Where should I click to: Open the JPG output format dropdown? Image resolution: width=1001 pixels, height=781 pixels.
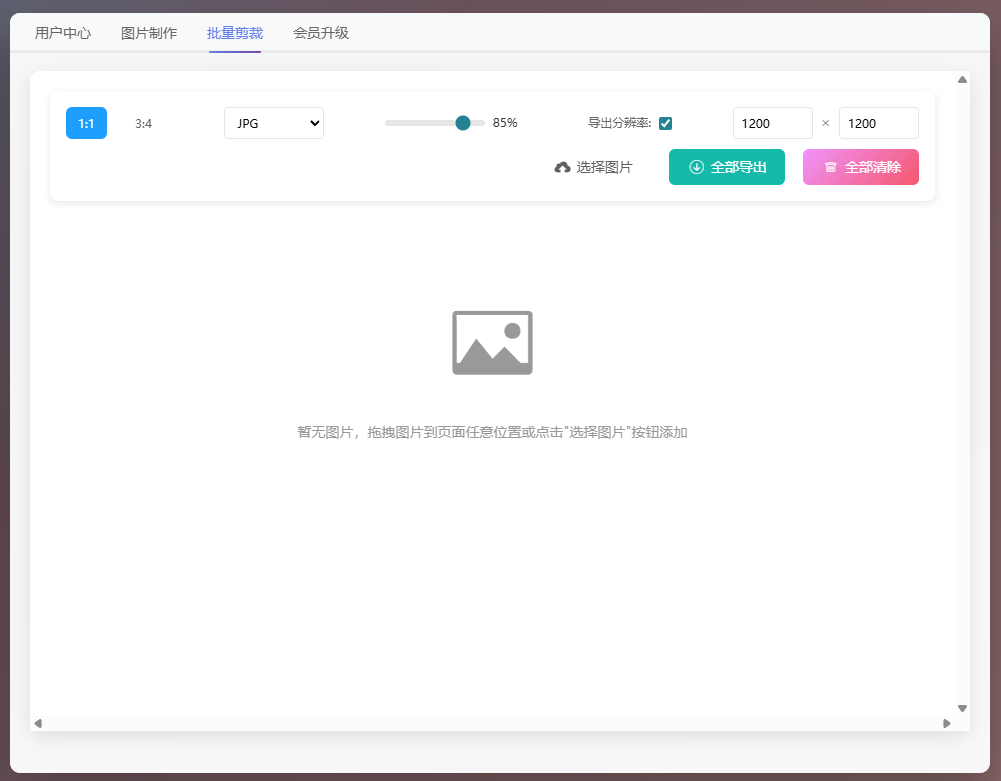(x=273, y=122)
